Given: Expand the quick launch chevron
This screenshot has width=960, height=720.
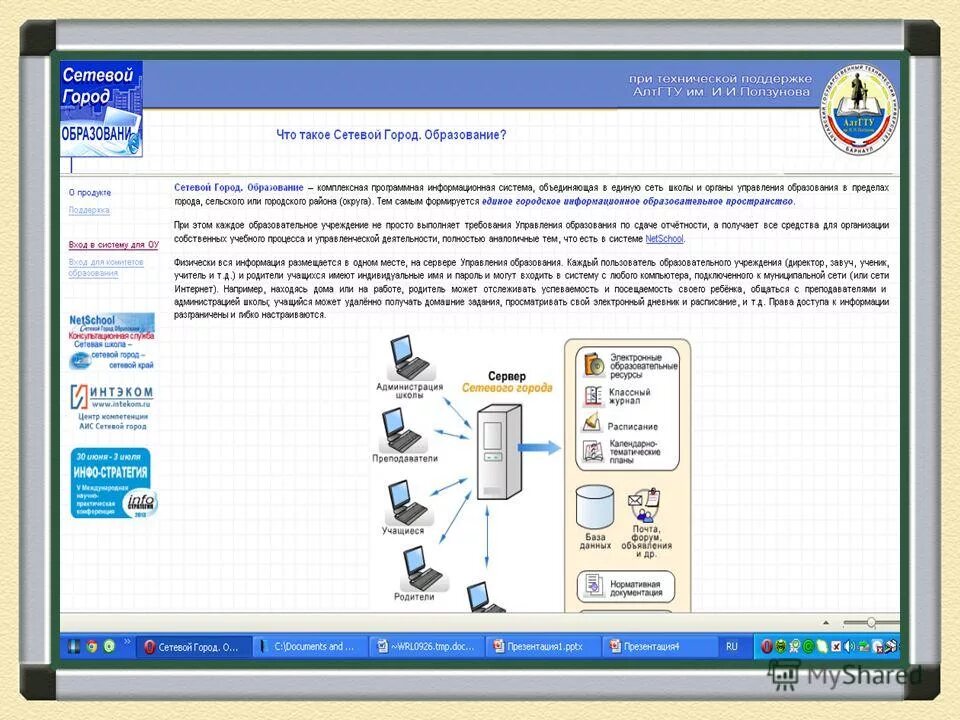Looking at the screenshot, I should [x=127, y=642].
